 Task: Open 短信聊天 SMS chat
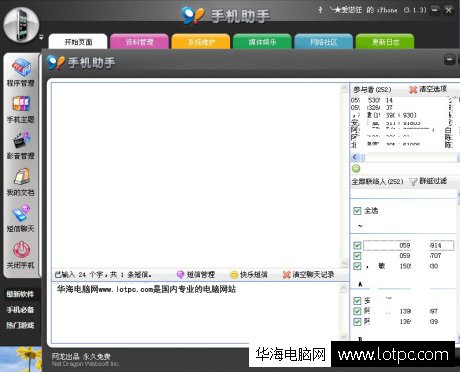click(x=21, y=218)
